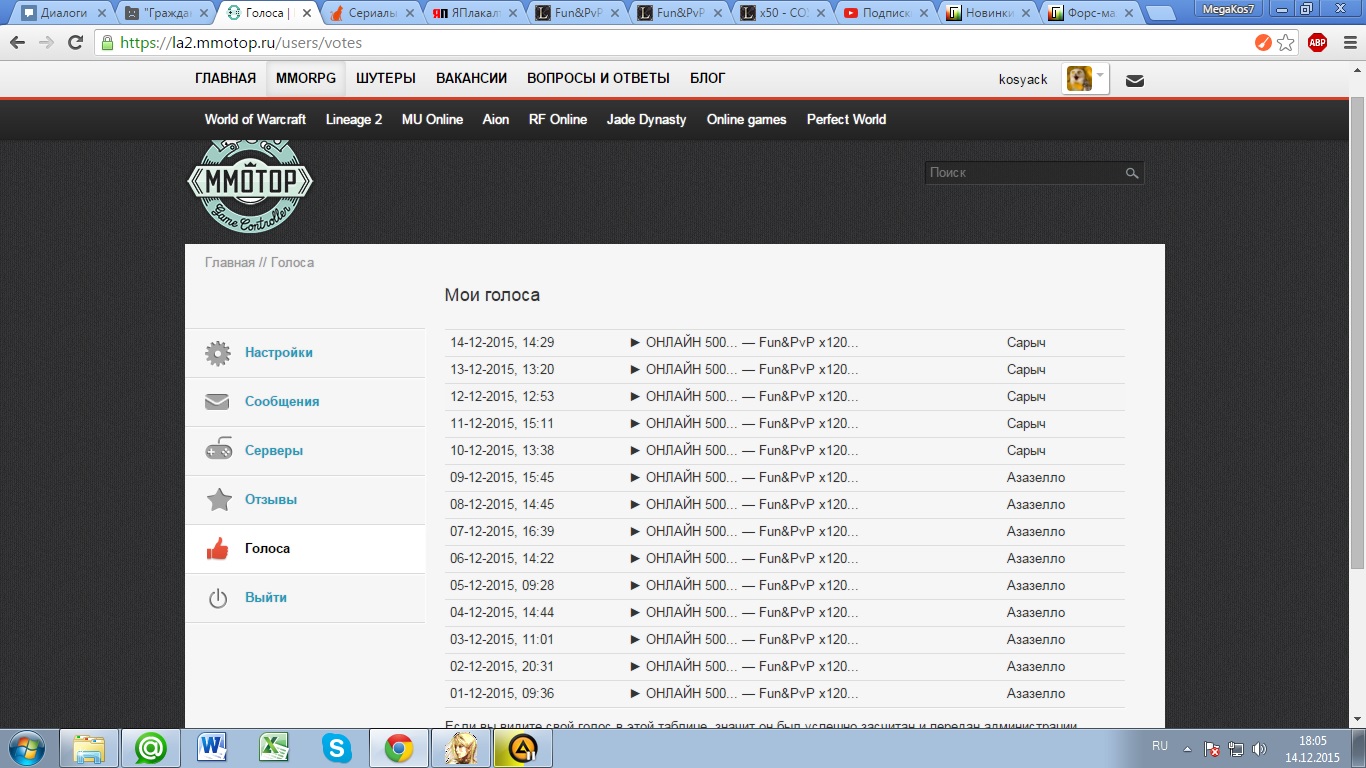
Task: Reload the page with the refresh icon
Action: (75, 43)
